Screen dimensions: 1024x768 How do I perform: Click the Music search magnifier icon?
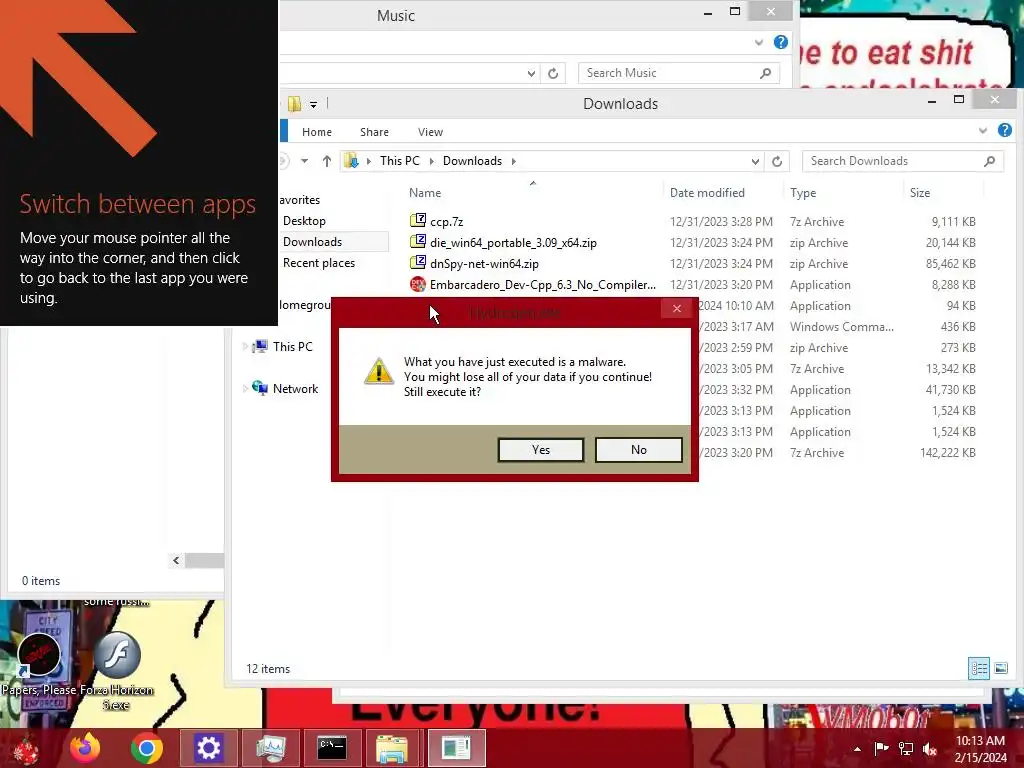765,73
